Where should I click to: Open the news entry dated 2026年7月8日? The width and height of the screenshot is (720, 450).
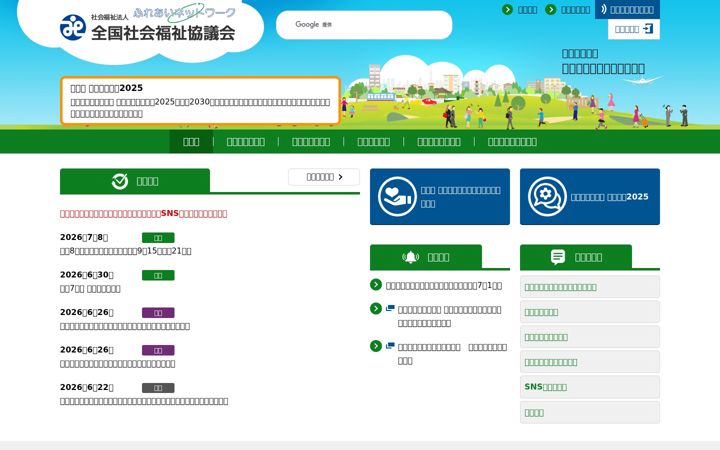[125, 251]
